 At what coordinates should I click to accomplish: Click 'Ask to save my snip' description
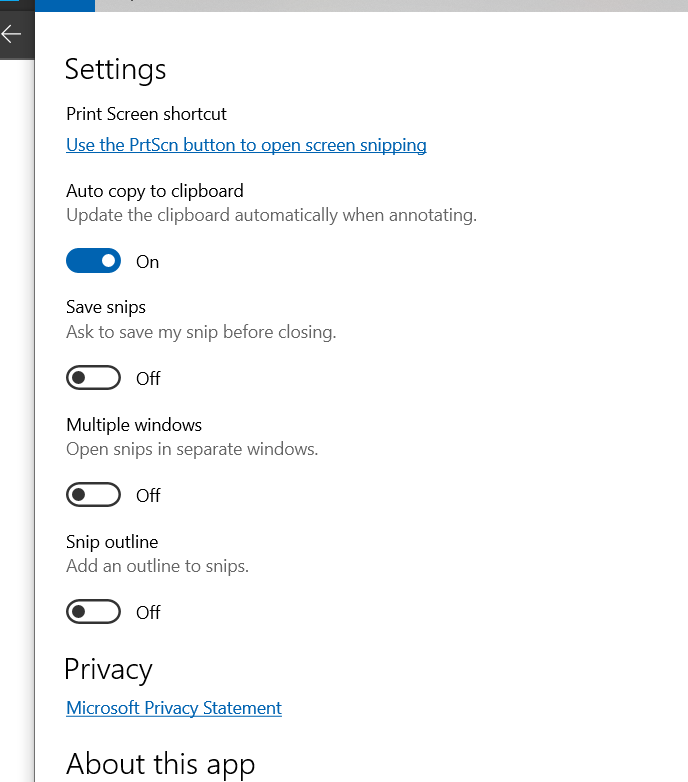pyautogui.click(x=201, y=332)
